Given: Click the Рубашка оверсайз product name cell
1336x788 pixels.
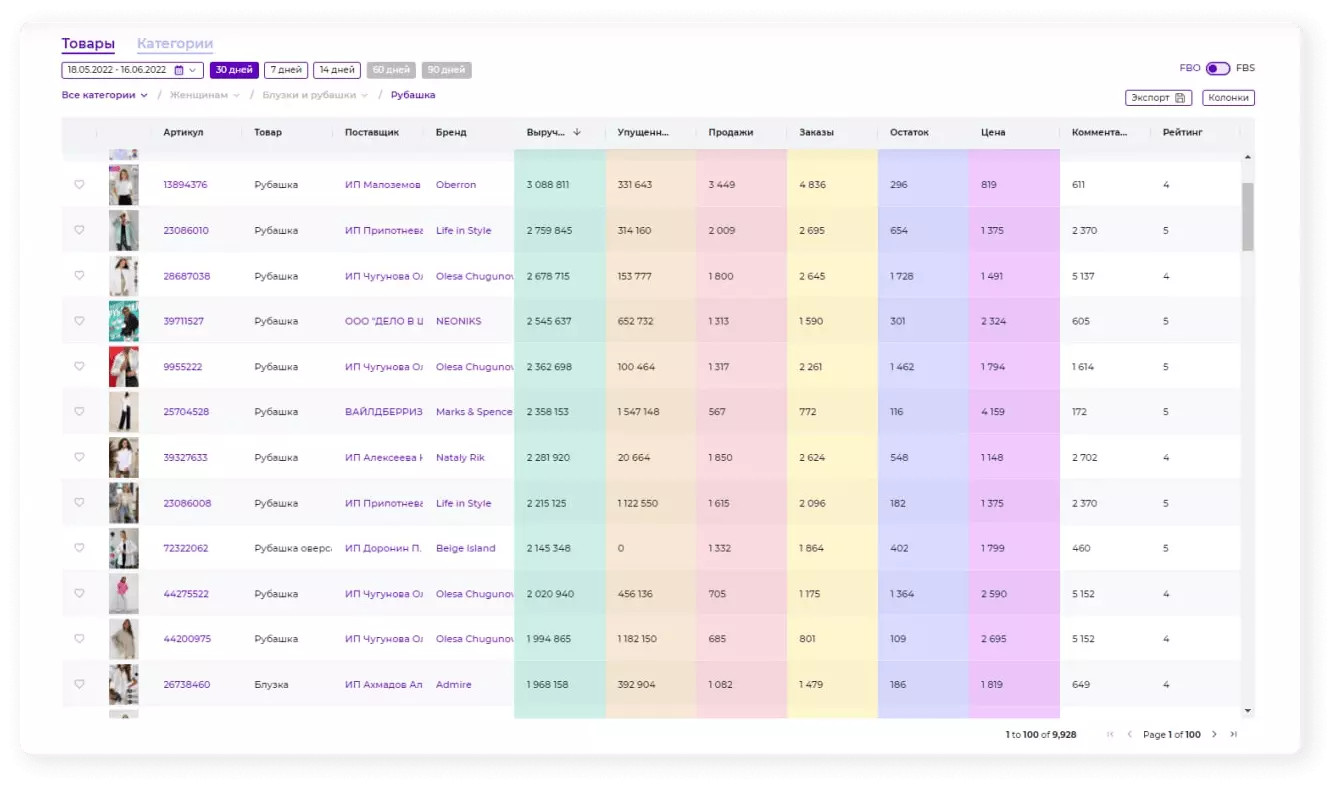Looking at the screenshot, I should [292, 548].
